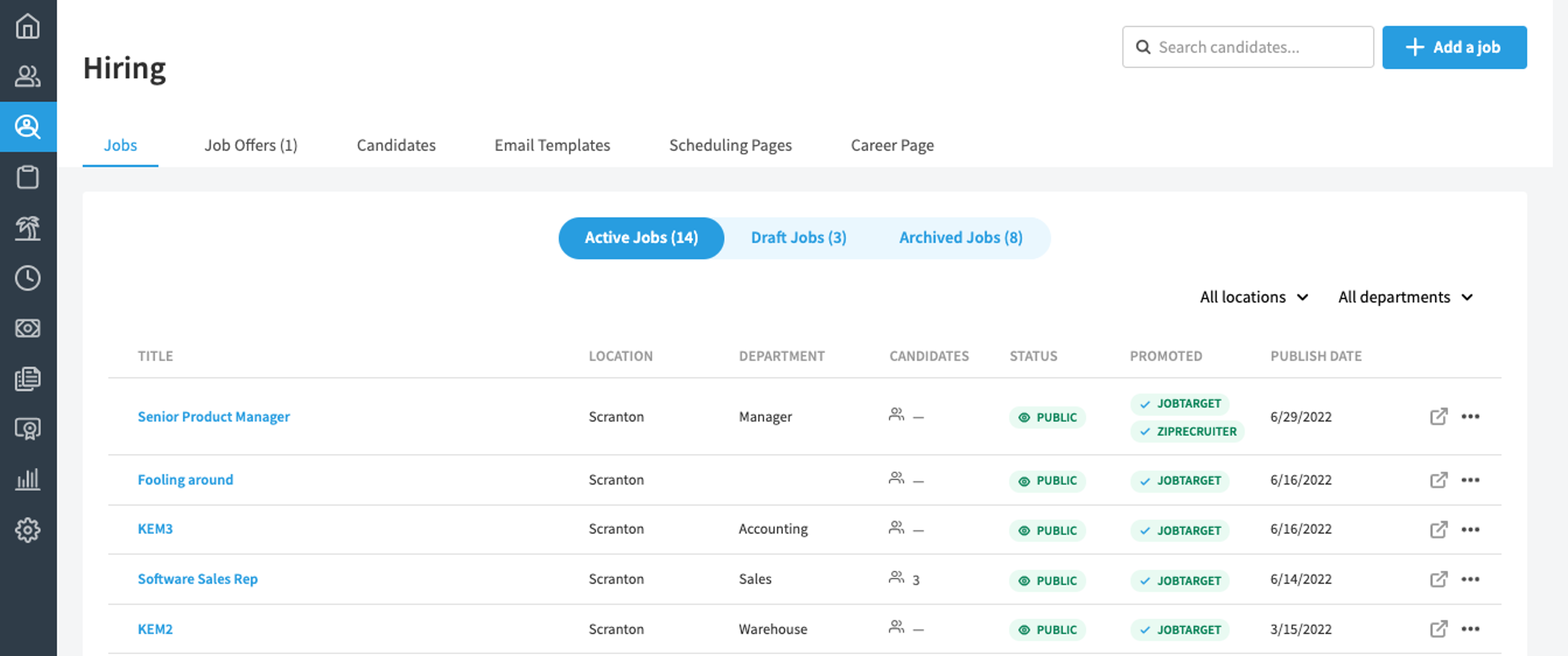Open the Fooling around job
This screenshot has height=656, width=1568.
pyautogui.click(x=185, y=480)
